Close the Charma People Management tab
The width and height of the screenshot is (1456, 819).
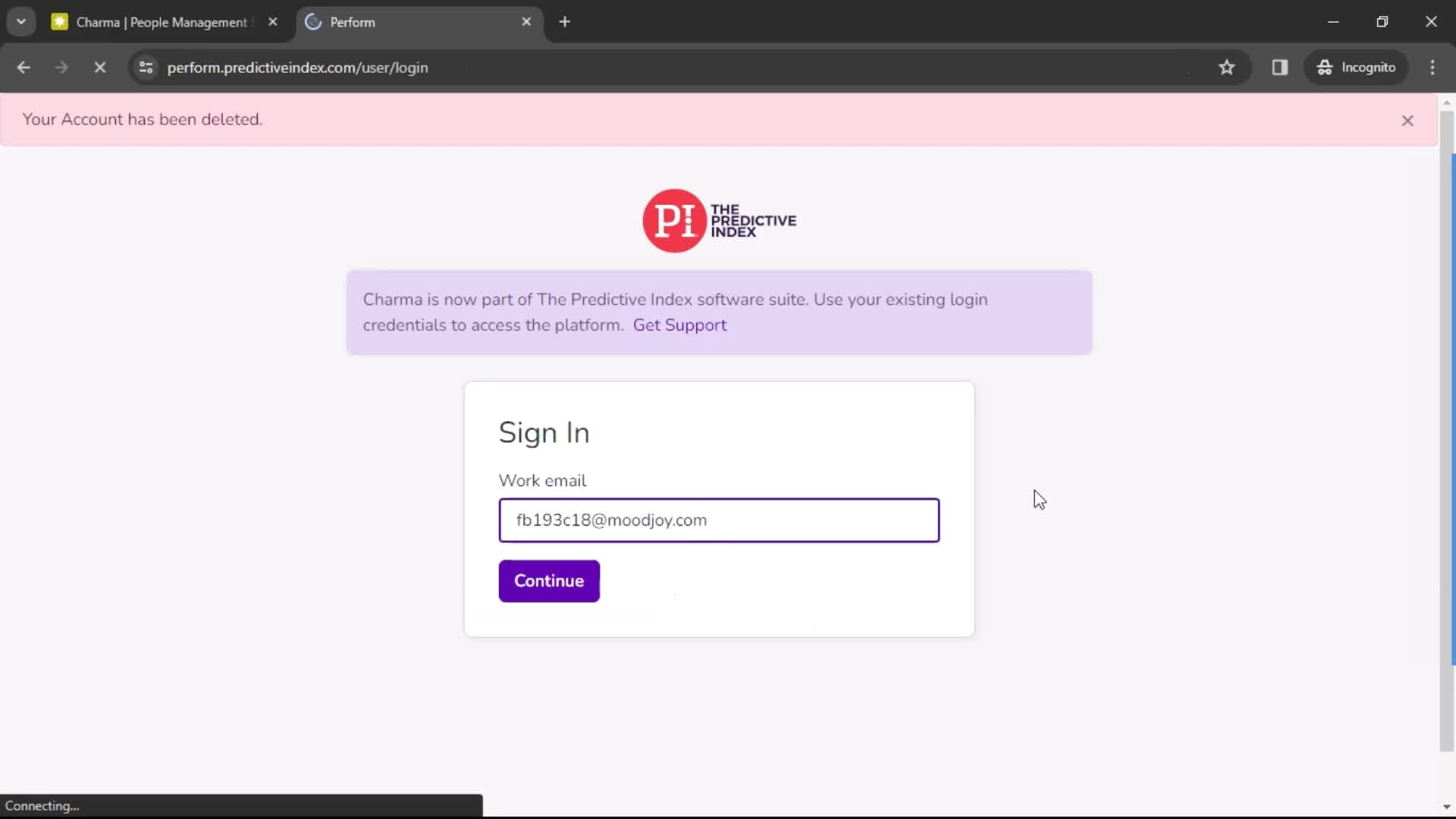pyautogui.click(x=273, y=22)
